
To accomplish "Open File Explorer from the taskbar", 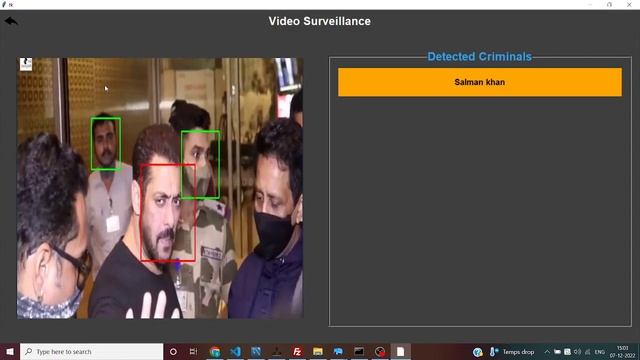I will click(318, 351).
